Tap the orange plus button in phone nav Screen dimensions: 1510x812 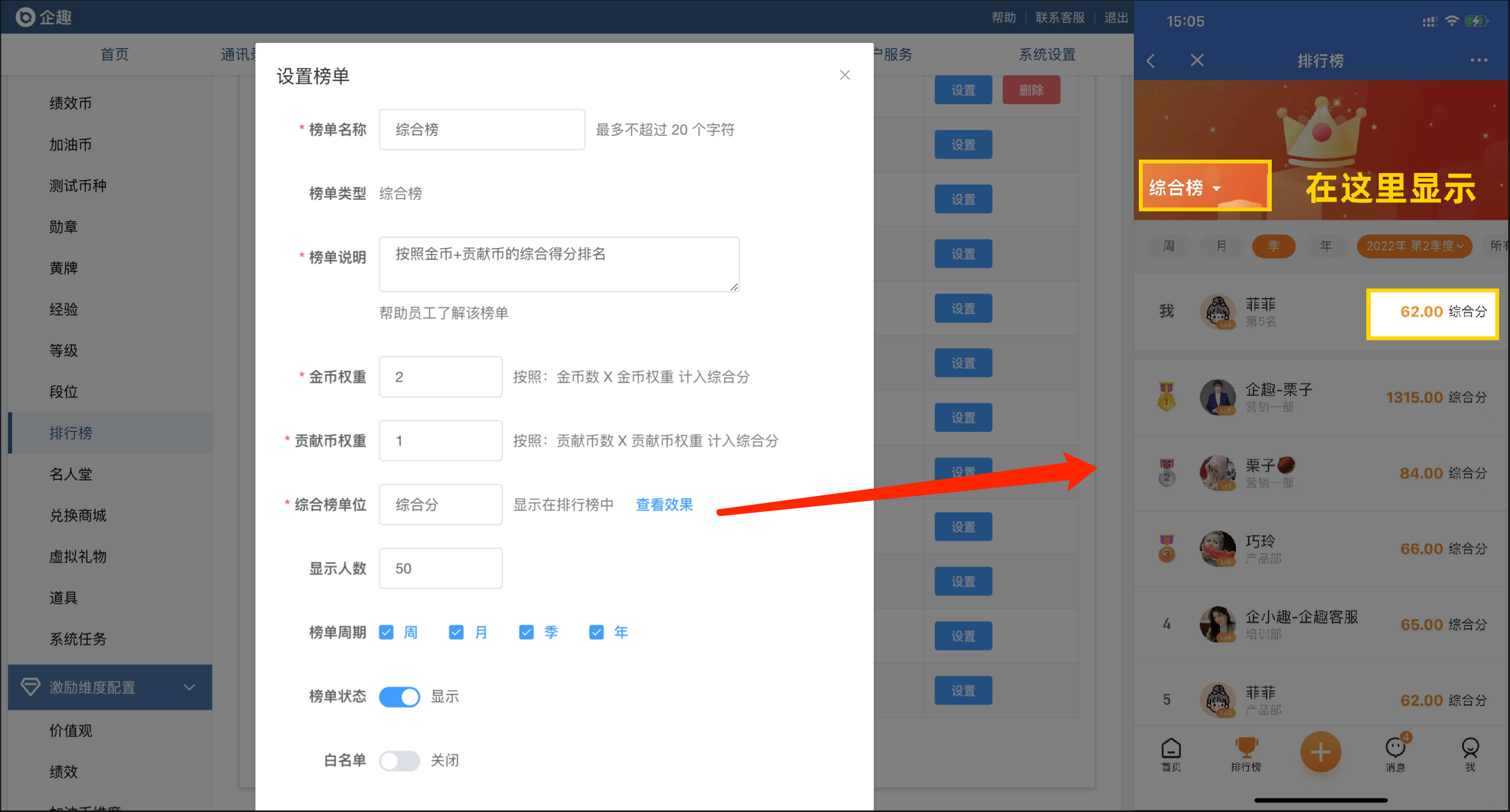[1320, 752]
